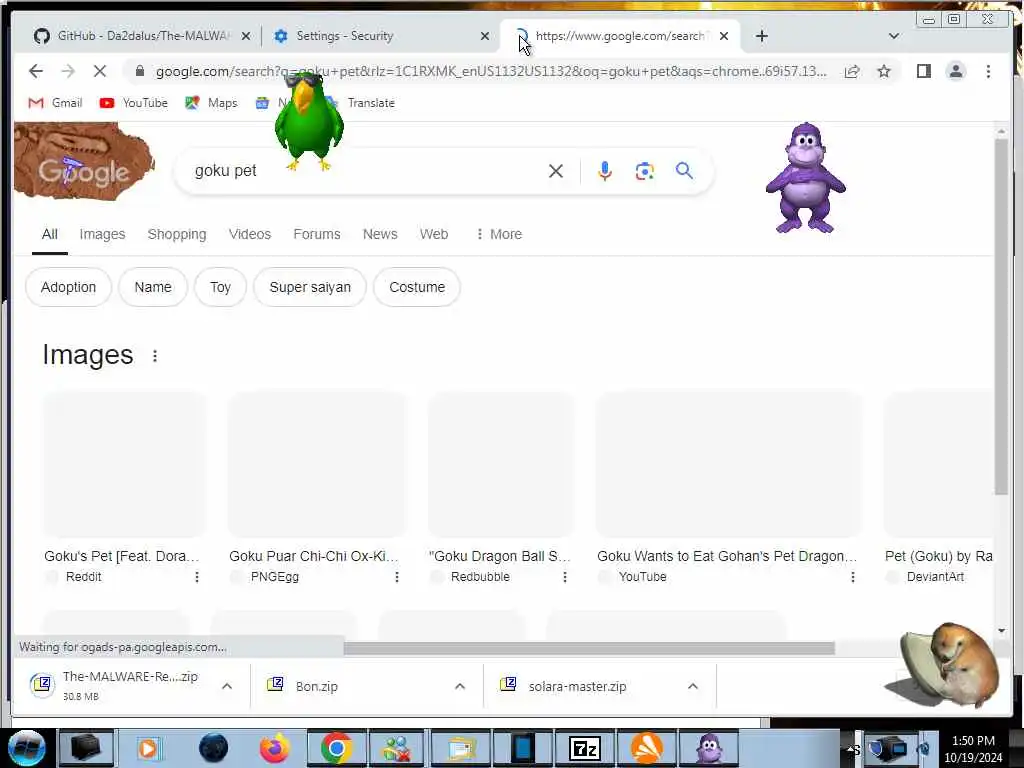Open options next to the Images heading

point(155,356)
